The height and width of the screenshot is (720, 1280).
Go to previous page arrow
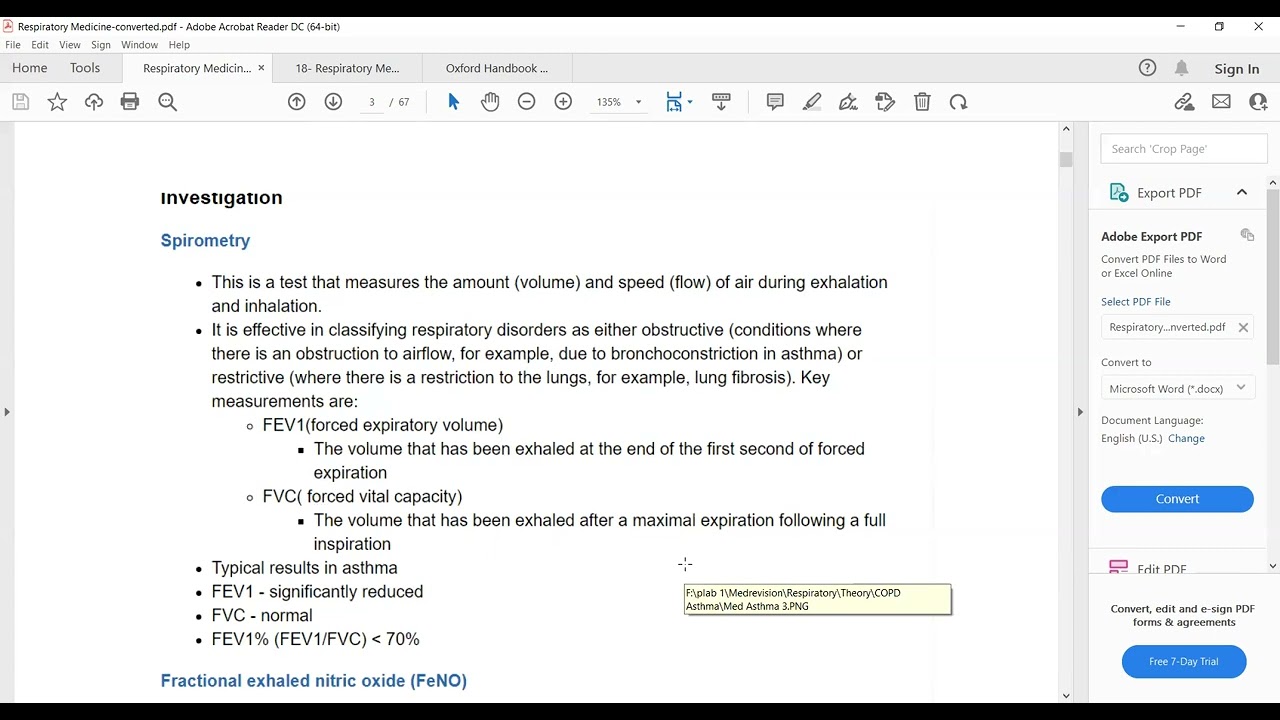pyautogui.click(x=297, y=102)
